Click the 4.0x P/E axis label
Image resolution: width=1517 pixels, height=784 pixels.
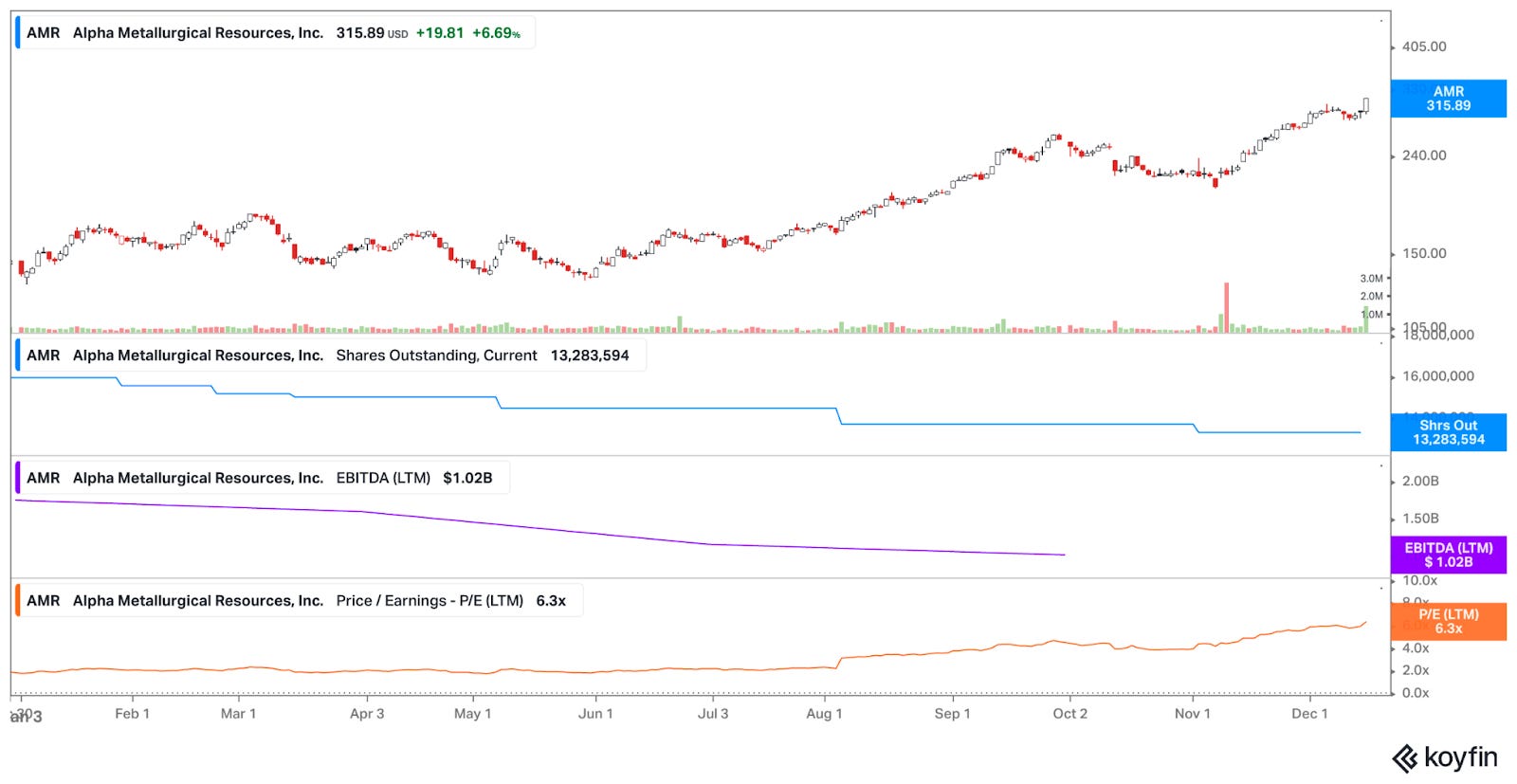coord(1416,648)
